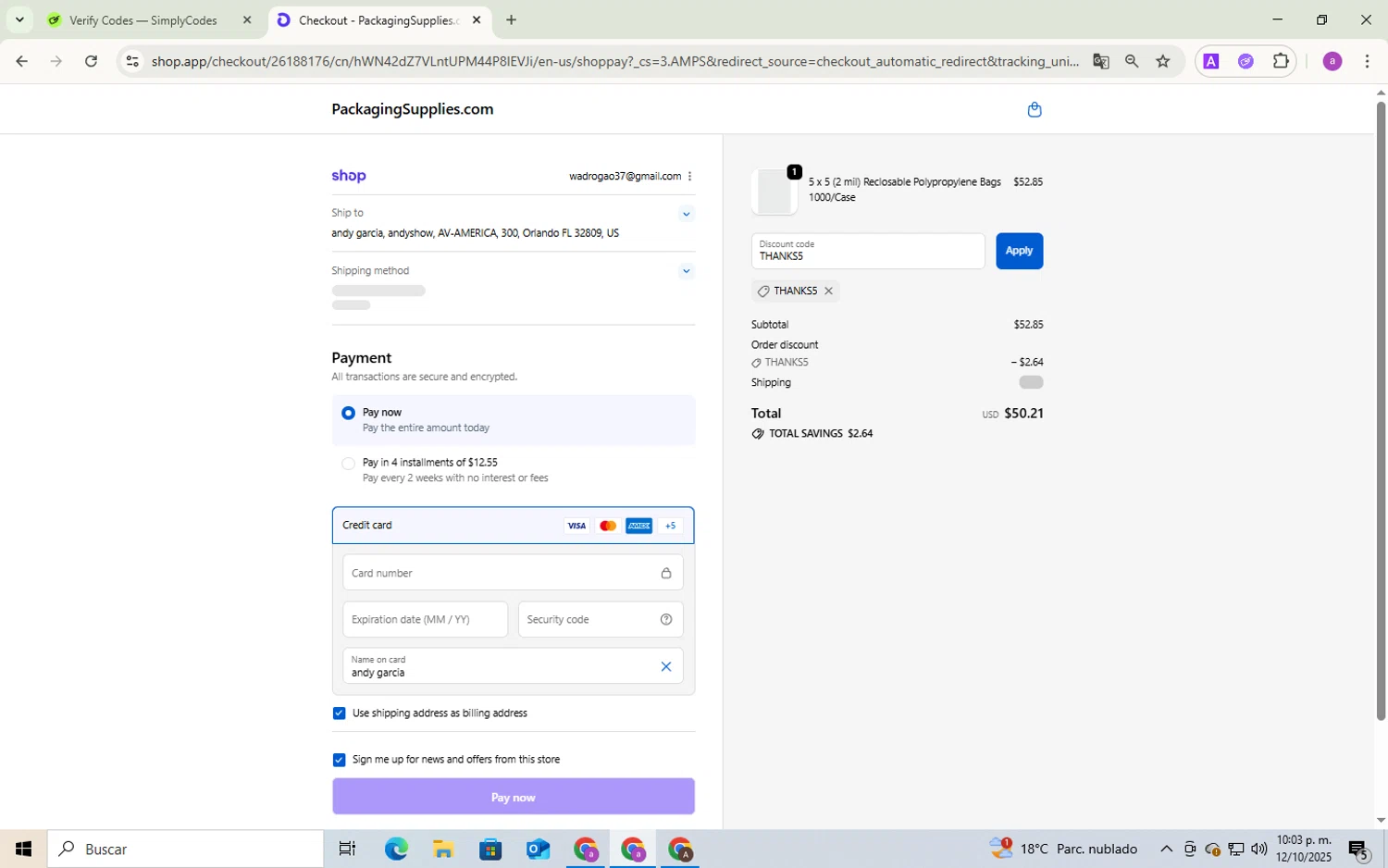Screen dimensions: 1388x868
Task: Open Task View on the taskbar
Action: click(x=347, y=849)
